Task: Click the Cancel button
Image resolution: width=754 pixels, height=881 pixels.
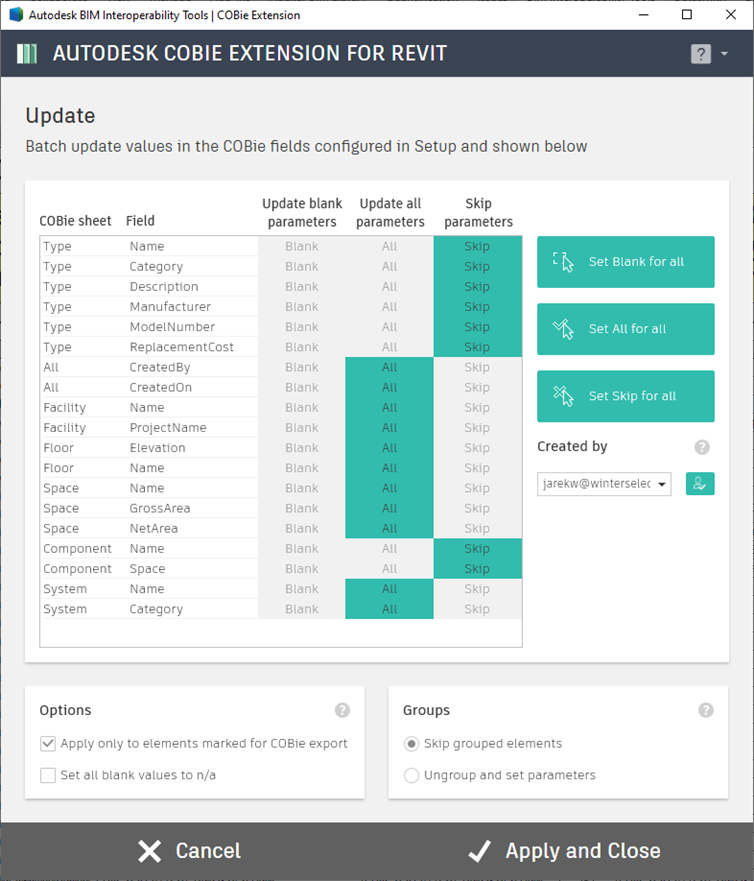Action: click(189, 851)
